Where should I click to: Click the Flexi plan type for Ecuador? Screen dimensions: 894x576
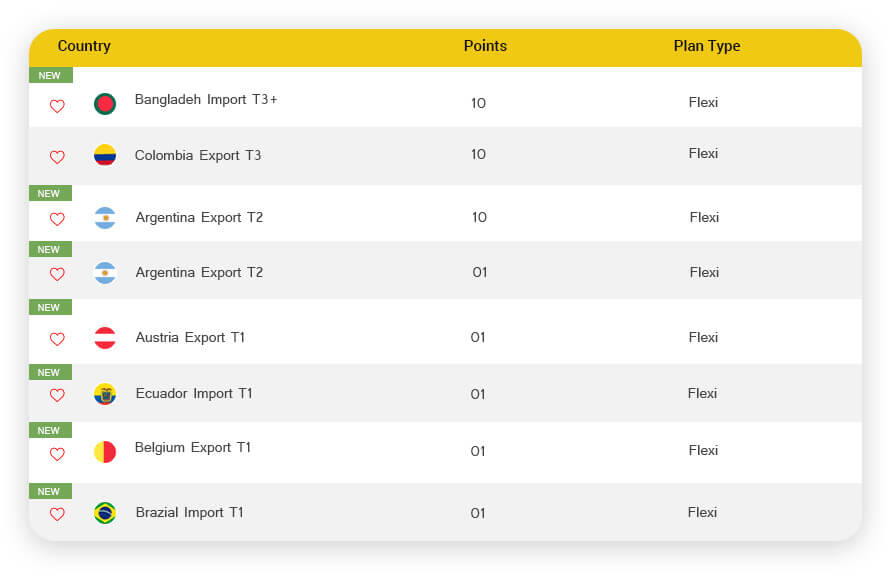[702, 393]
